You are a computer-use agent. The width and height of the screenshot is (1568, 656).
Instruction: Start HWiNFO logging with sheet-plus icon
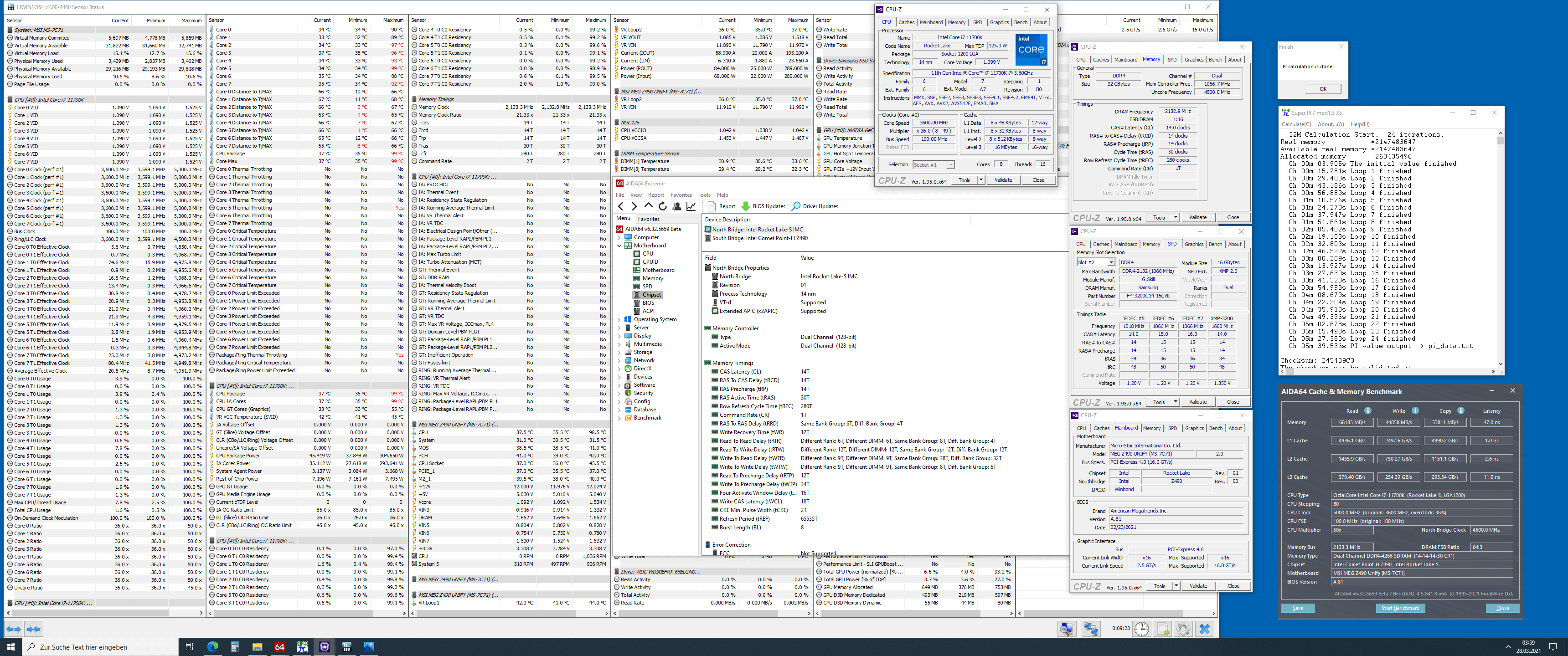tap(1163, 629)
